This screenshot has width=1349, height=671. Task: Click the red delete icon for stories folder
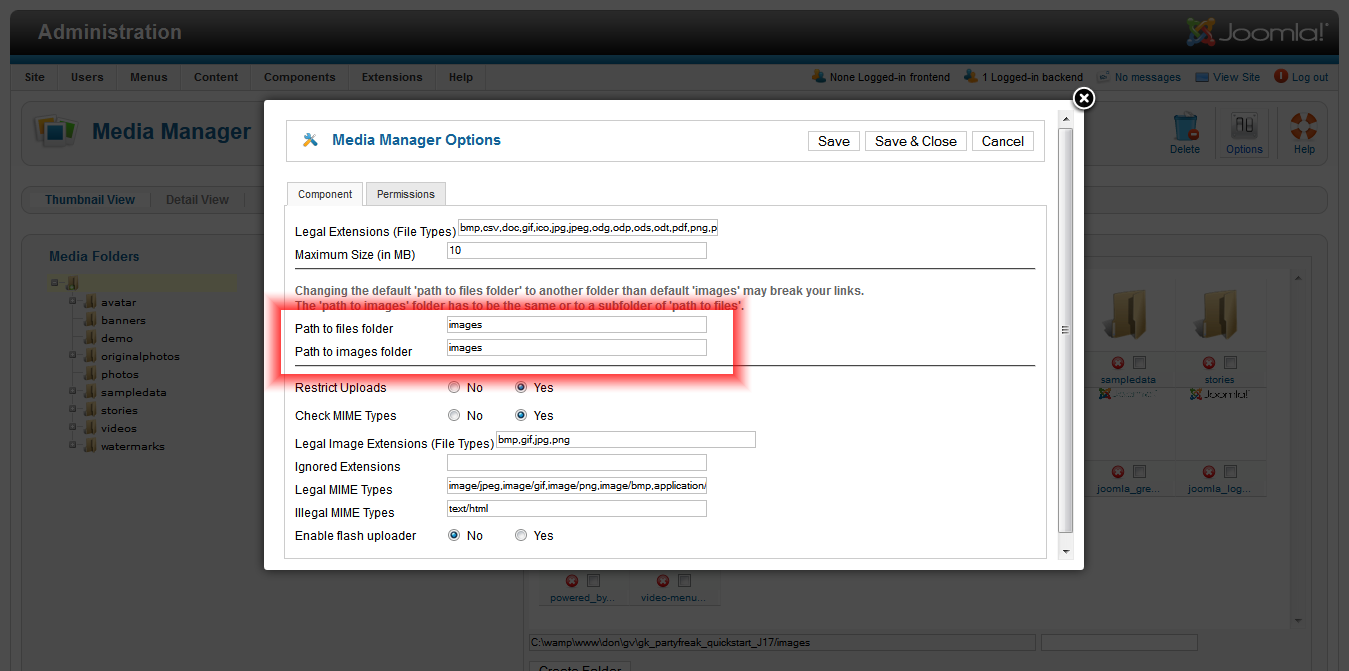point(1209,363)
